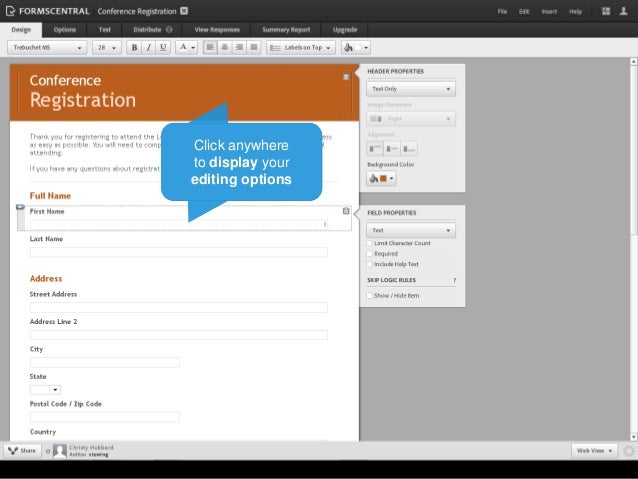Screen dimensions: 638x479
Task: Select the Conference Registration header title
Action: (x=83, y=92)
